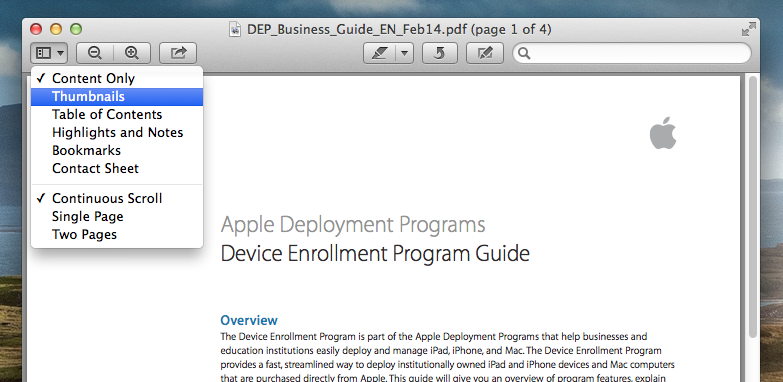
Task: Select Bookmarks in the view menu
Action: pyautogui.click(x=117, y=150)
